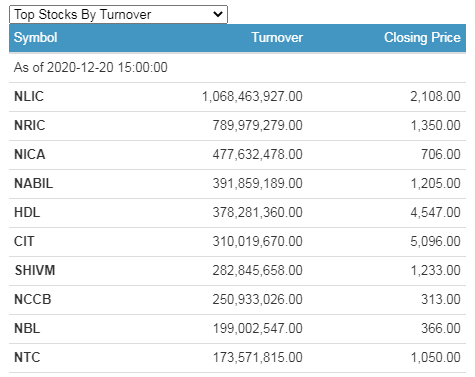Select turnover value 282,845,658.00

click(x=258, y=270)
